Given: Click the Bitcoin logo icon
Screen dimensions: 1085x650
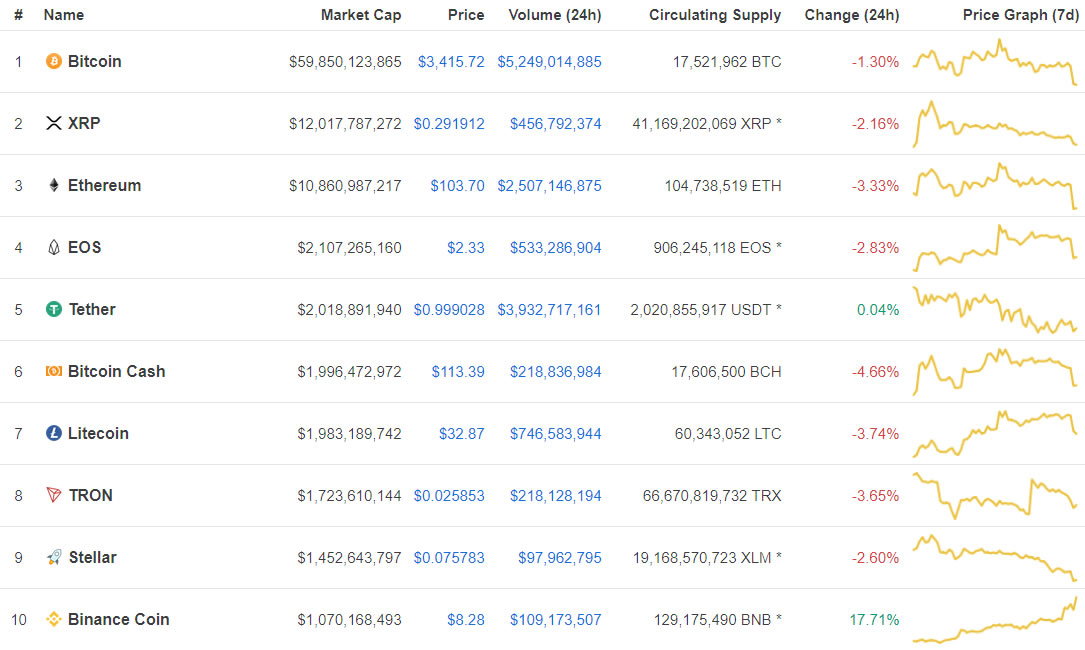Looking at the screenshot, I should pos(53,61).
